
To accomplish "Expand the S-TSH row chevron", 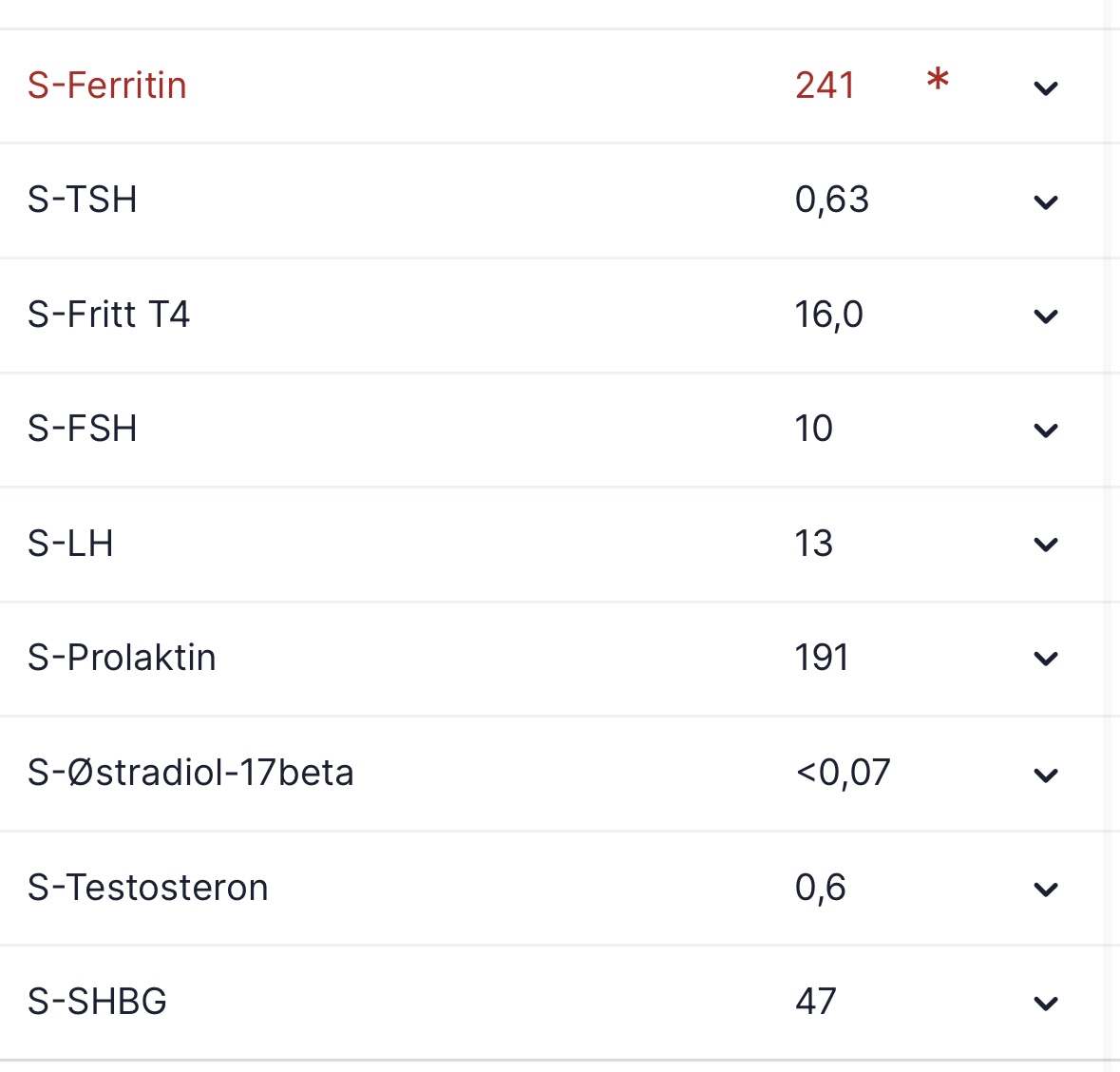I will click(x=1046, y=202).
